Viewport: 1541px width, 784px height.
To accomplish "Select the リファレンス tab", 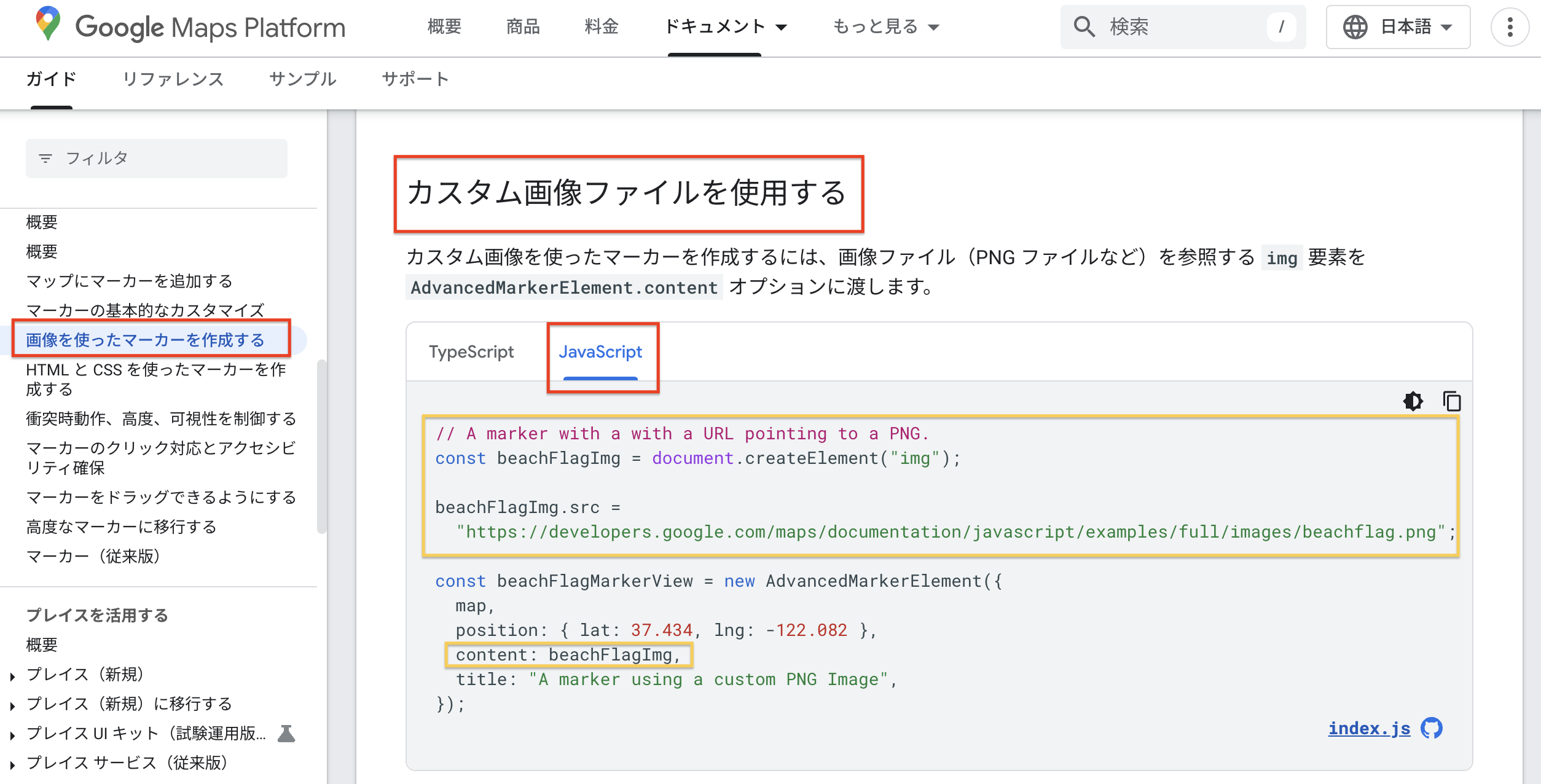I will pyautogui.click(x=173, y=79).
